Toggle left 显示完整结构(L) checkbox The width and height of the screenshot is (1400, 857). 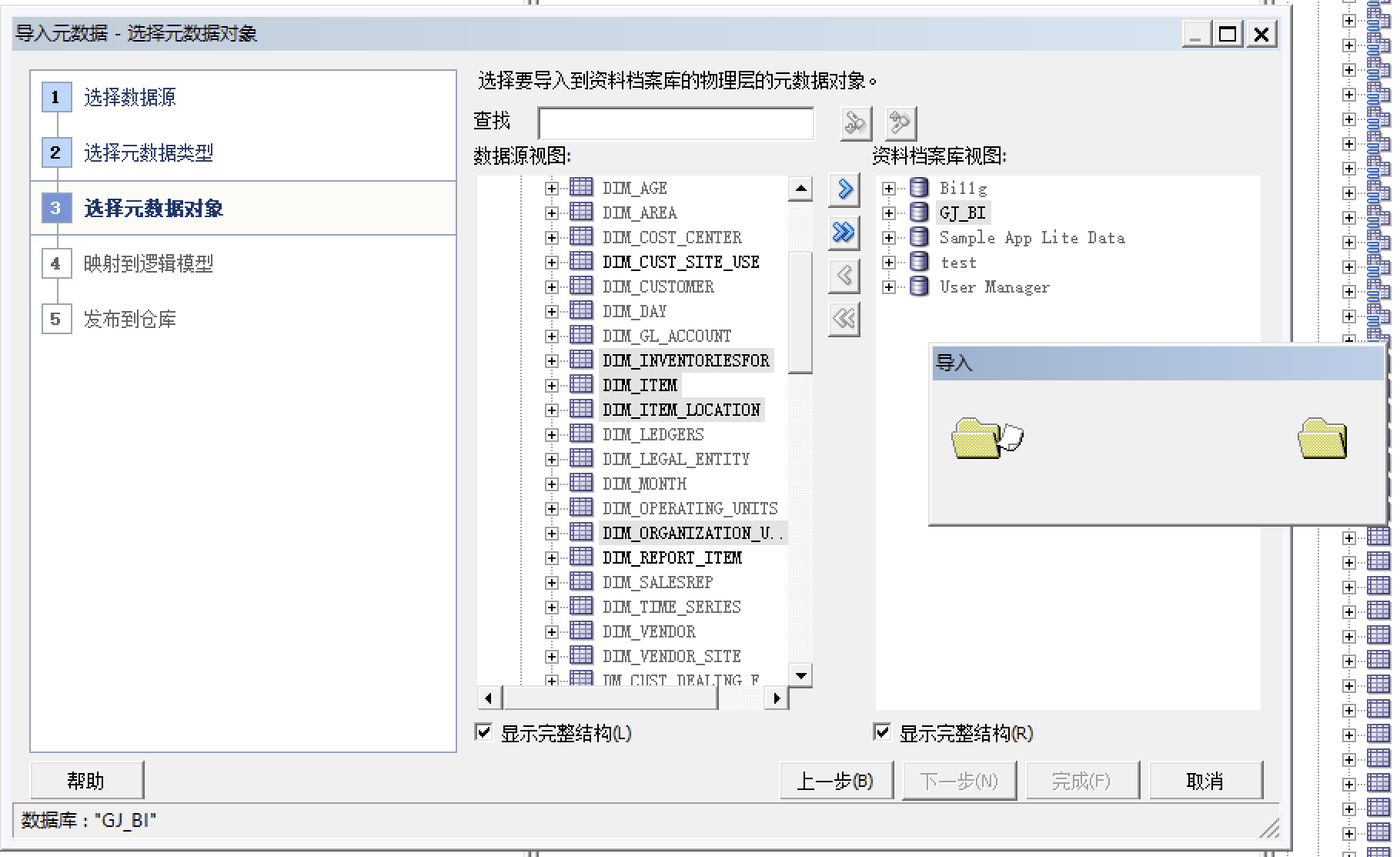click(x=484, y=732)
